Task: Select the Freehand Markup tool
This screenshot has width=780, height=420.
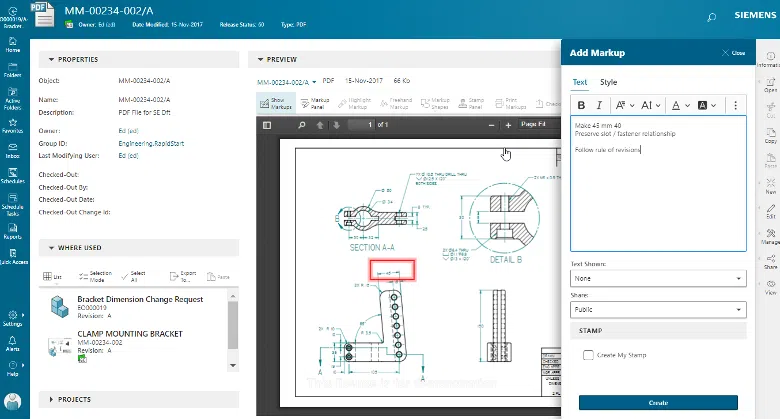Action: [x=396, y=104]
